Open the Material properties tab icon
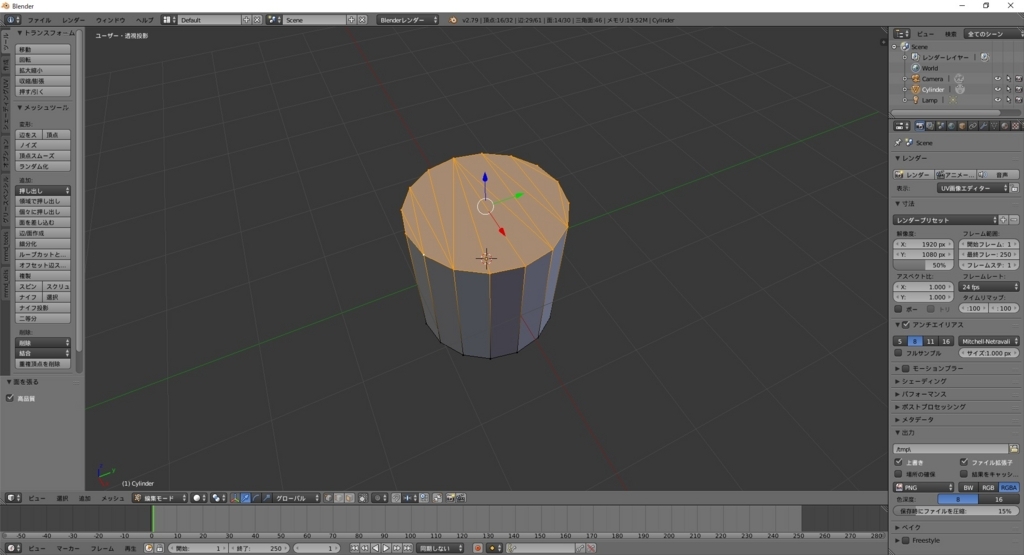 click(x=1005, y=126)
